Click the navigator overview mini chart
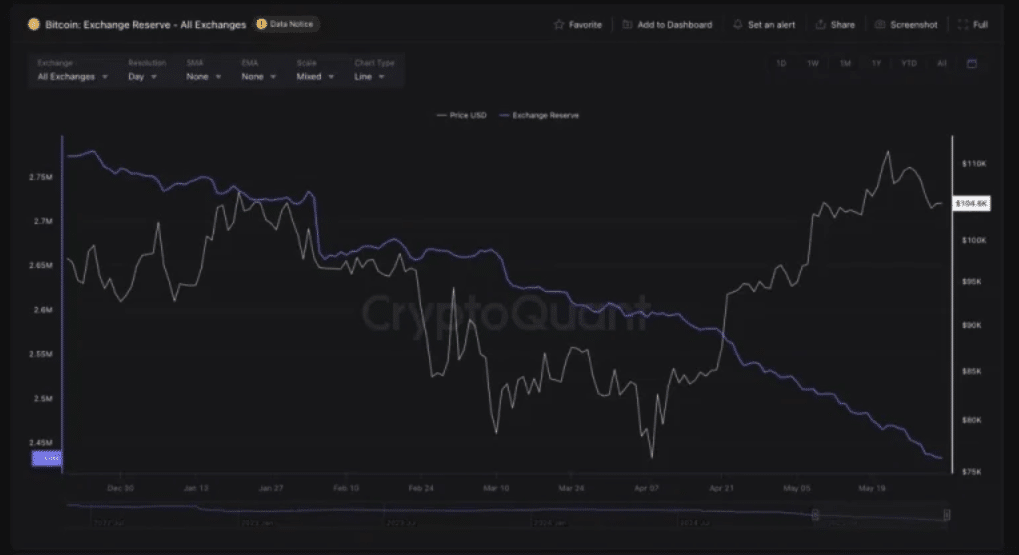 pos(507,513)
